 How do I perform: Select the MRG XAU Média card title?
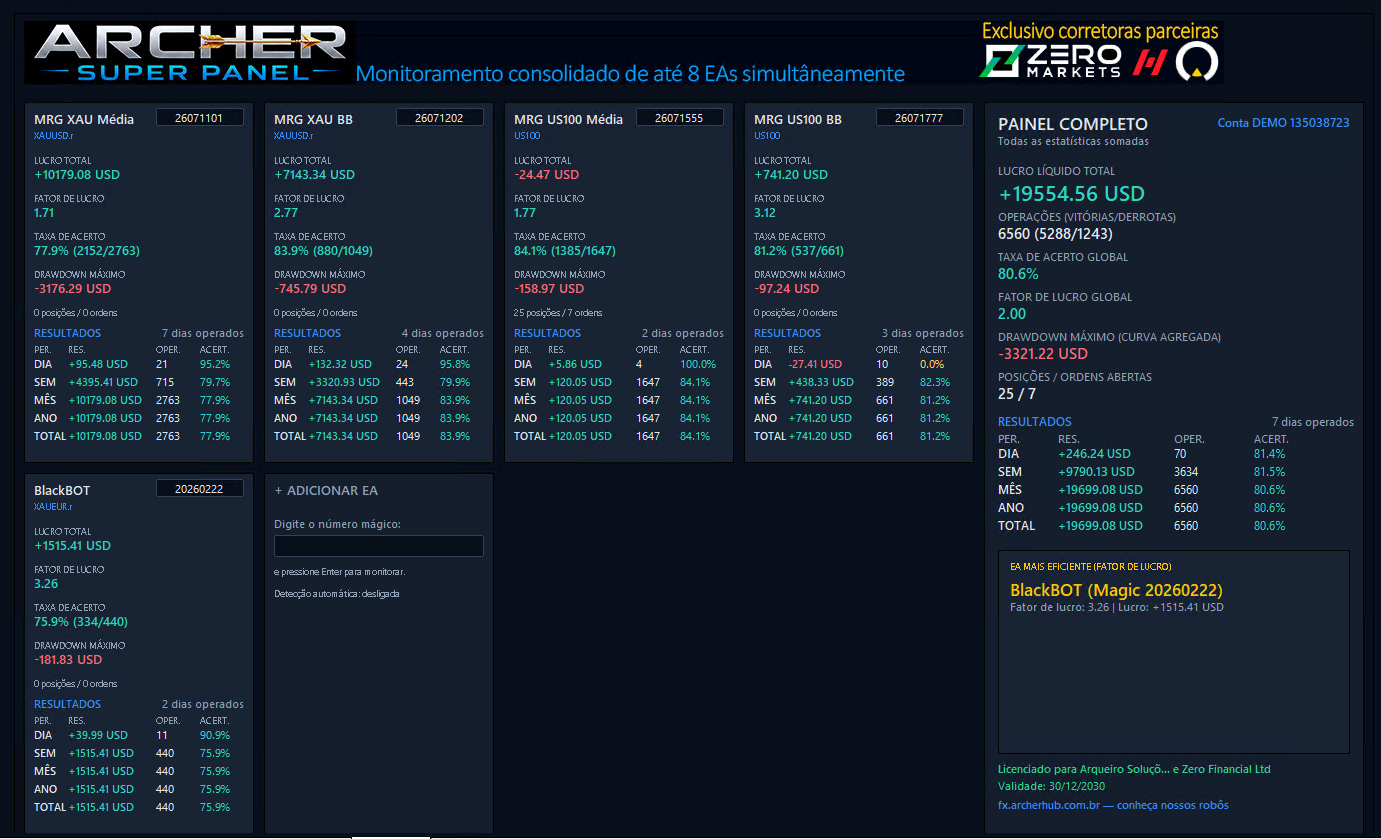[x=84, y=119]
